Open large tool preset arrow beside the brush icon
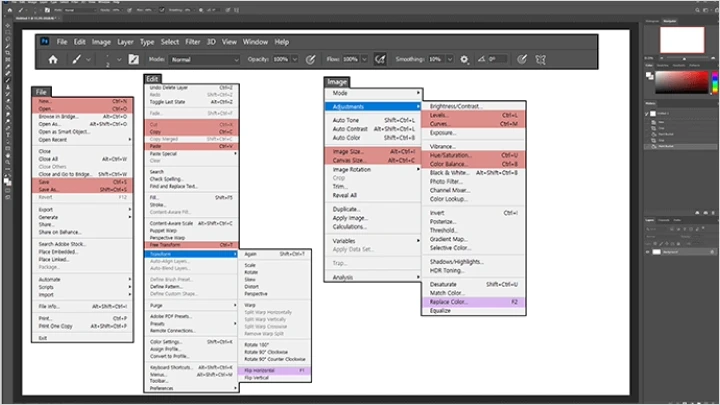Viewport: 720px width, 405px height. (x=88, y=59)
